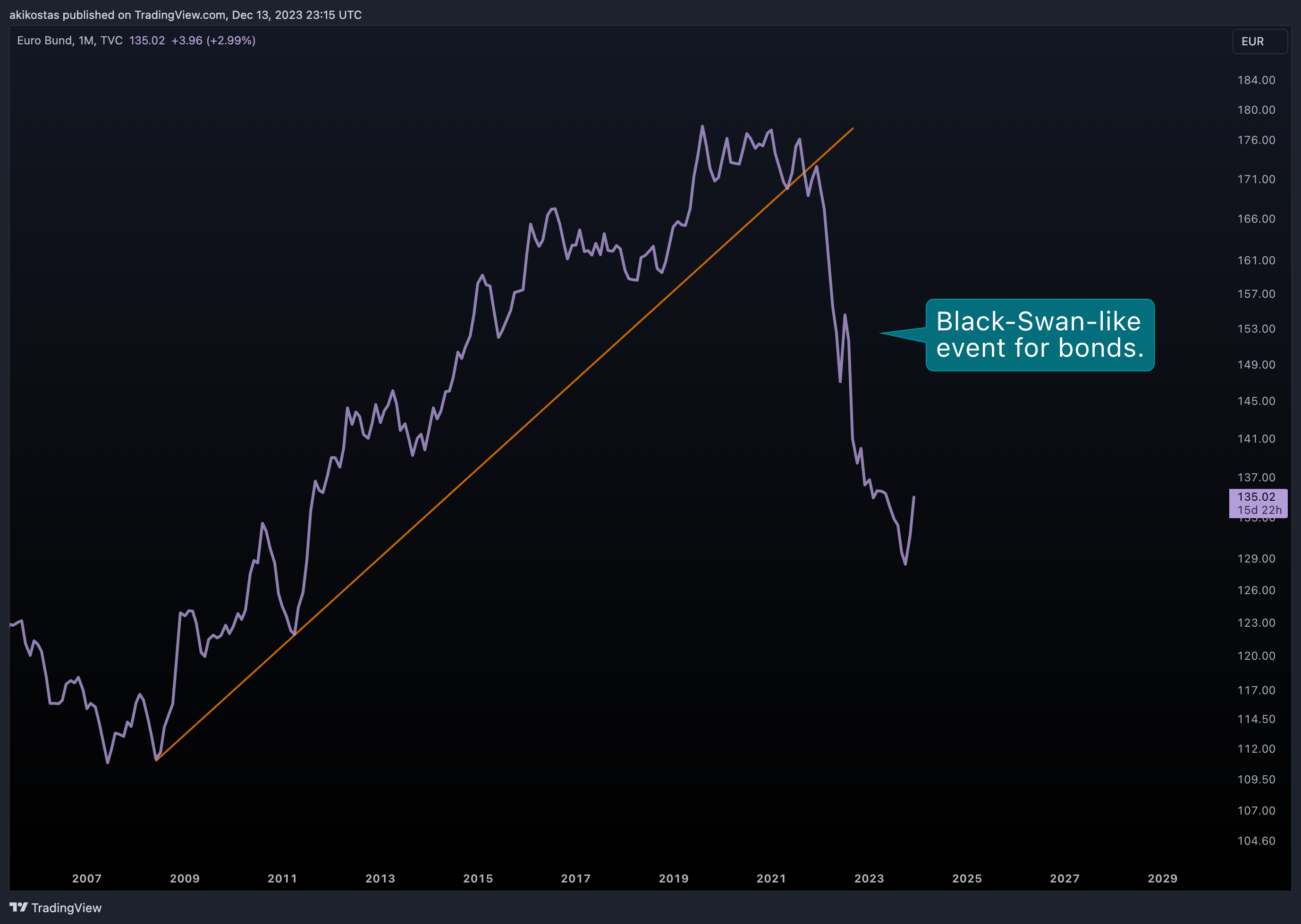Click the 104.60 price axis label
The height and width of the screenshot is (924, 1301).
click(1256, 841)
